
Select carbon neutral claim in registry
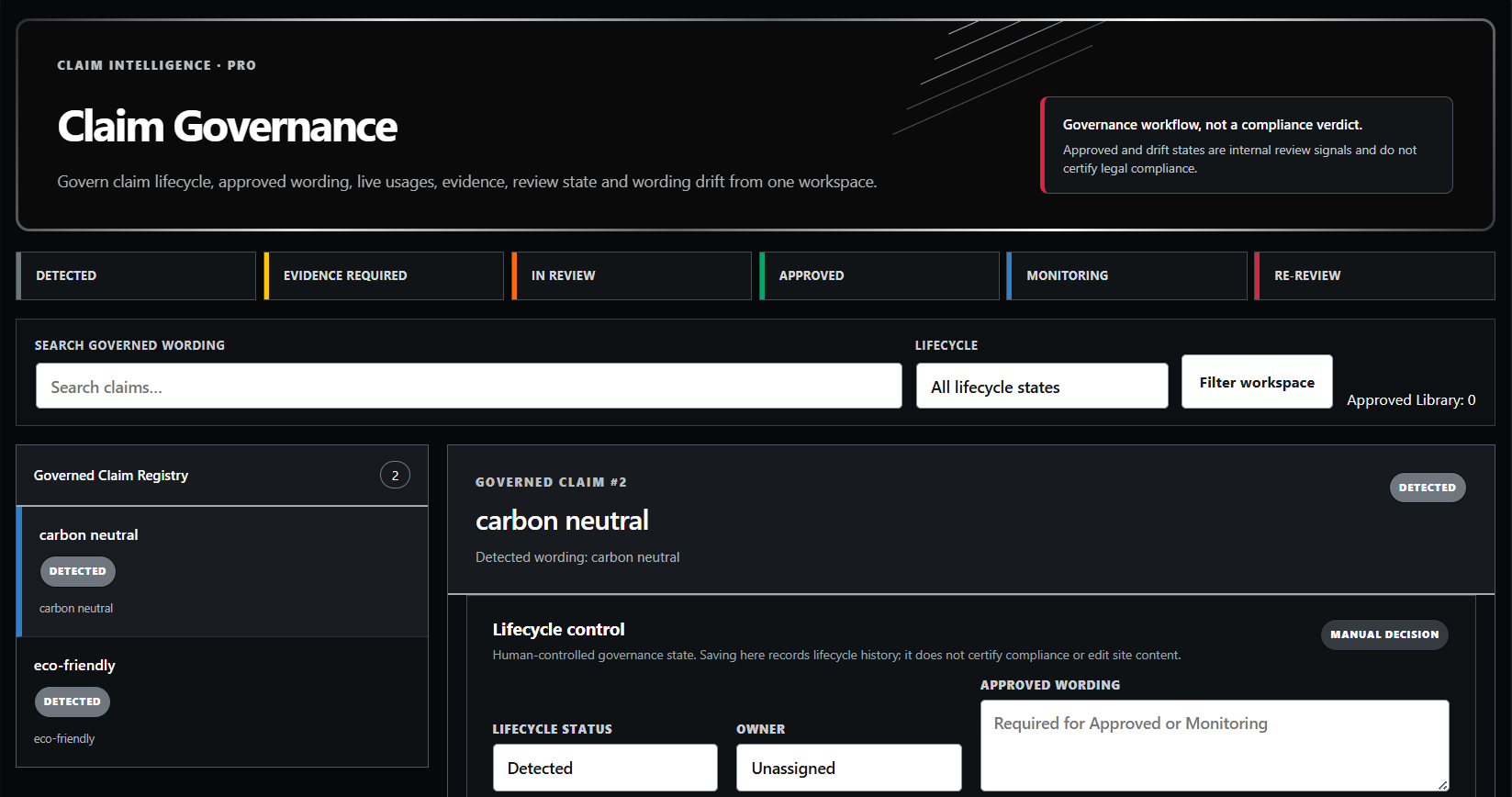[222, 571]
